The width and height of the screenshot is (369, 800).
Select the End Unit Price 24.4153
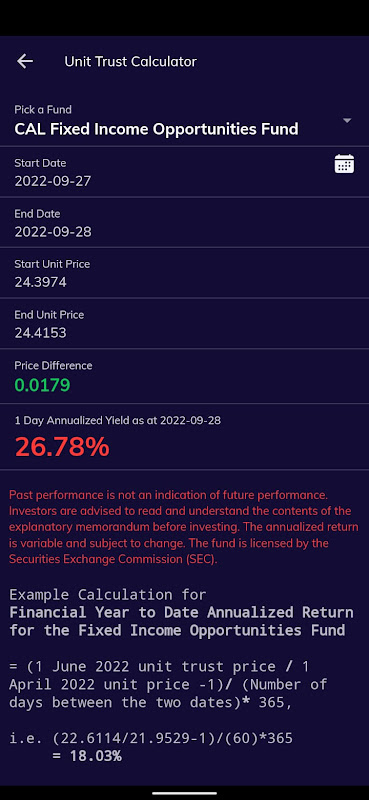tap(40, 333)
